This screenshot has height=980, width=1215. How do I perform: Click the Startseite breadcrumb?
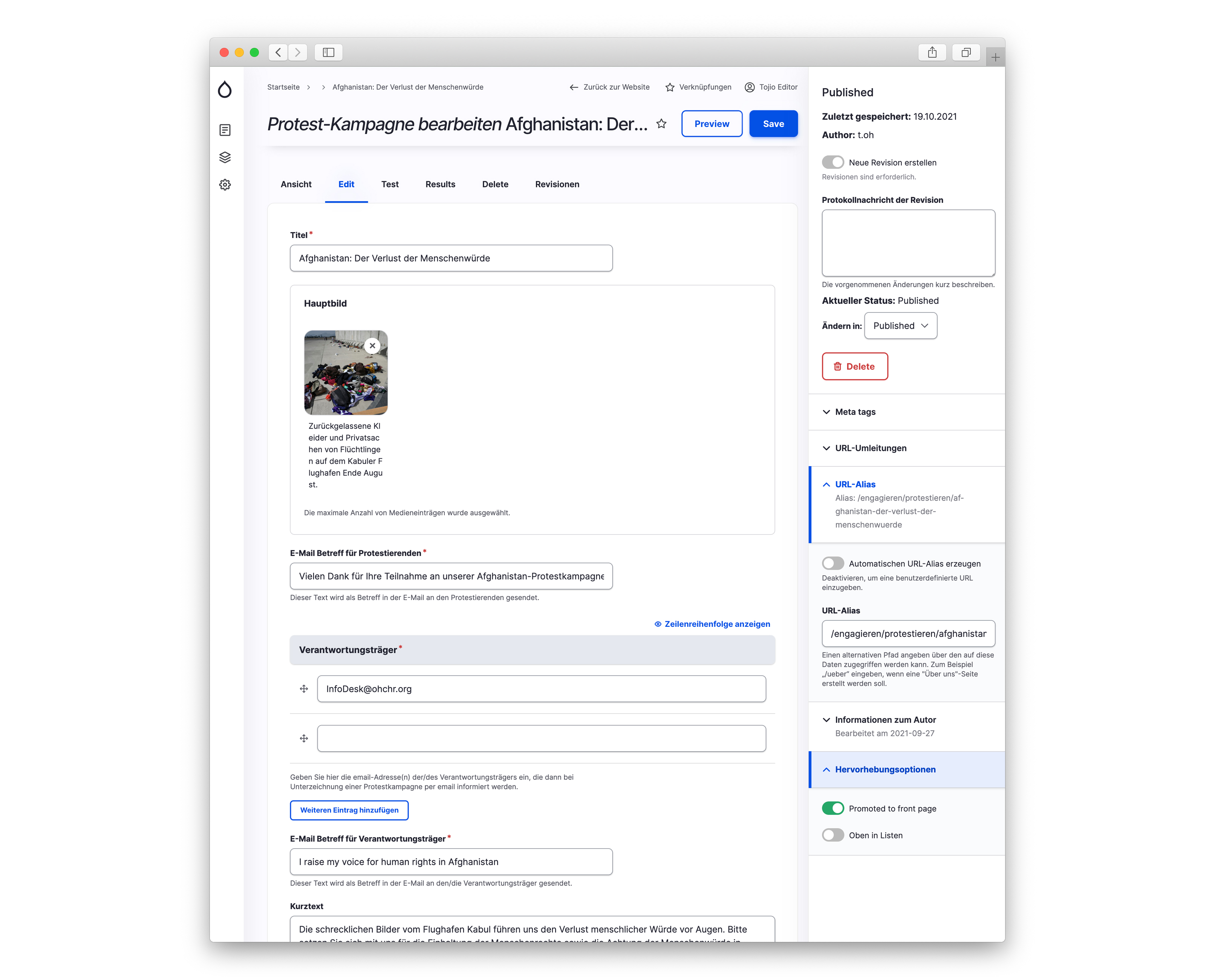pyautogui.click(x=283, y=87)
